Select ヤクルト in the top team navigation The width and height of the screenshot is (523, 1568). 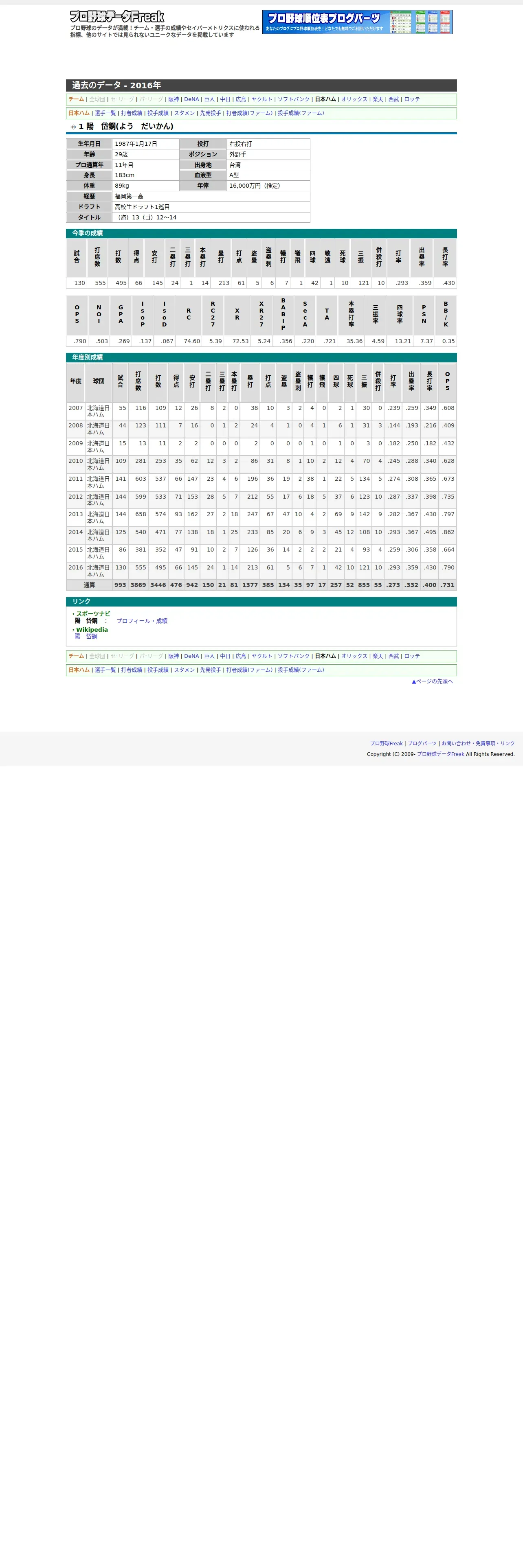pos(262,99)
